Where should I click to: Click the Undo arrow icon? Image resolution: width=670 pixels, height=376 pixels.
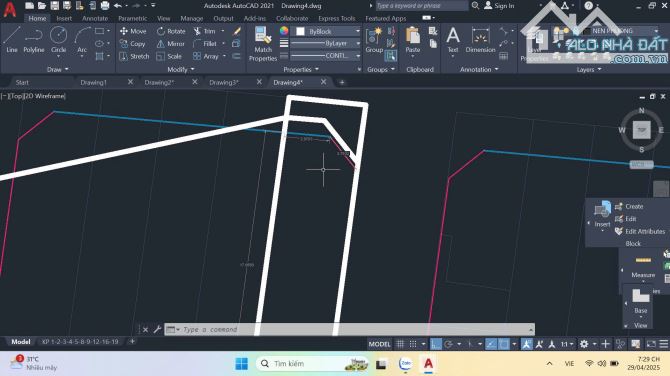pyautogui.click(x=118, y=6)
